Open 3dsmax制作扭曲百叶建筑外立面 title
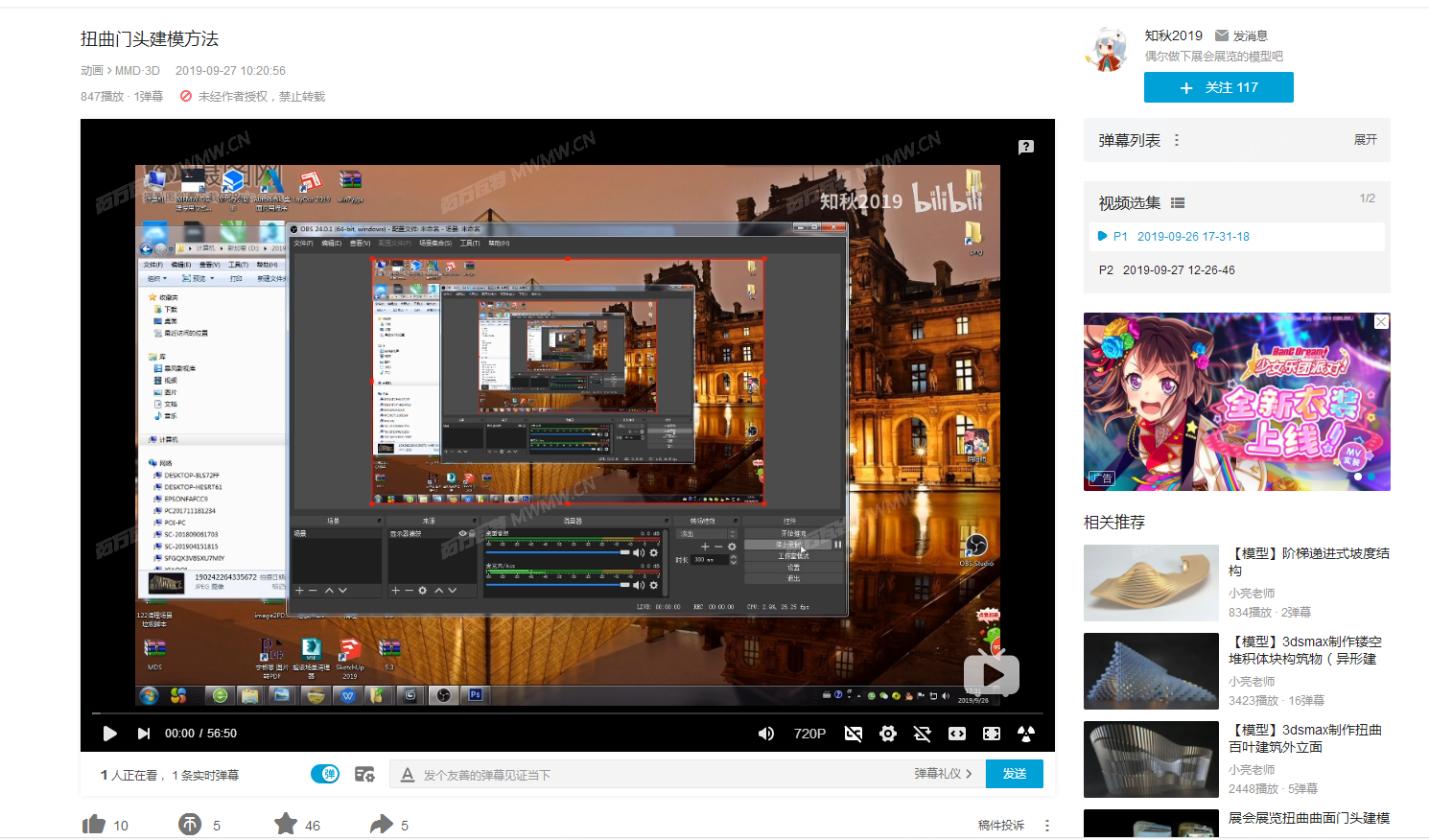This screenshot has height=840, width=1429. tap(1305, 738)
